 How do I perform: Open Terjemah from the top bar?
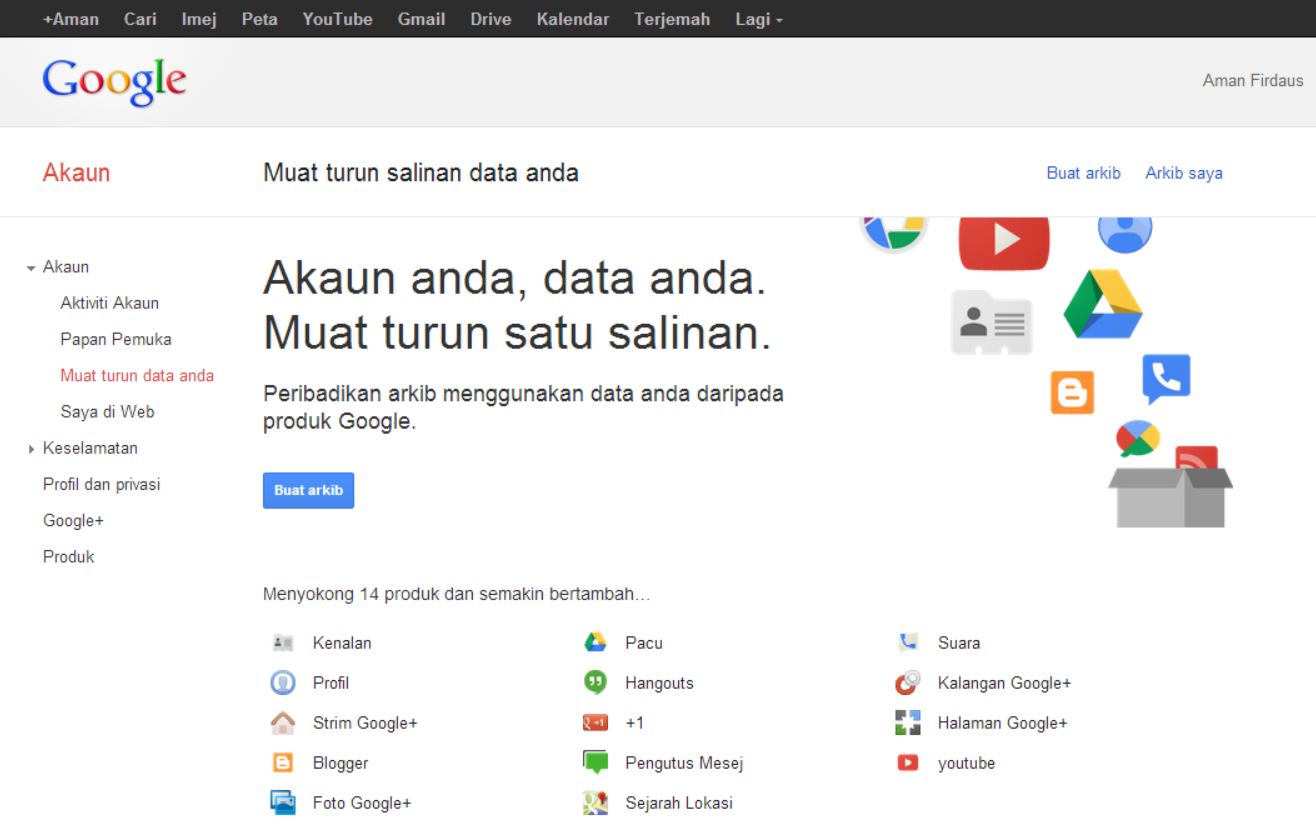(x=672, y=19)
